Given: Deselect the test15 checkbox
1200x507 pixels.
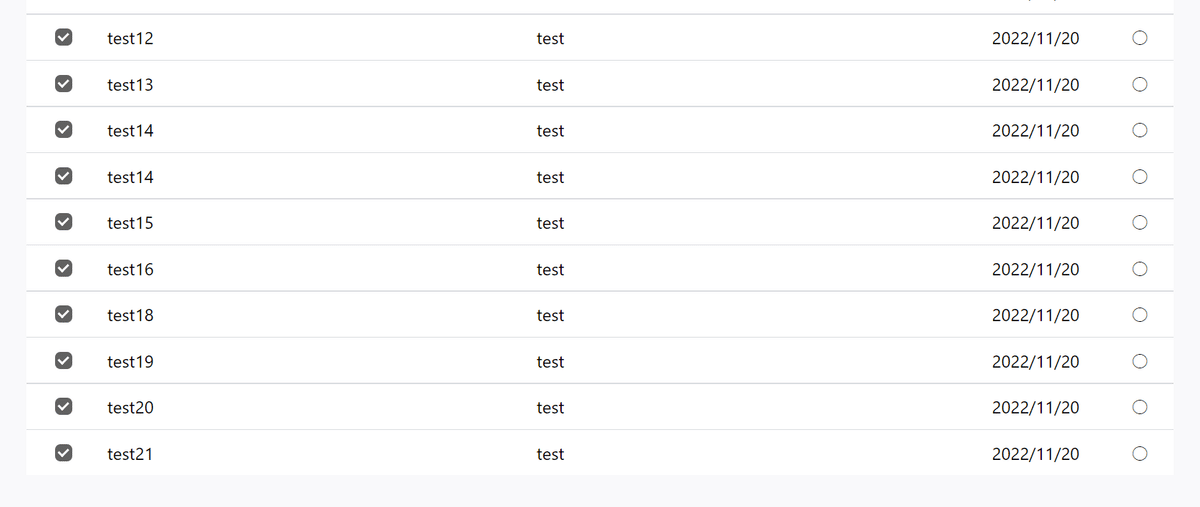Looking at the screenshot, I should click(63, 222).
